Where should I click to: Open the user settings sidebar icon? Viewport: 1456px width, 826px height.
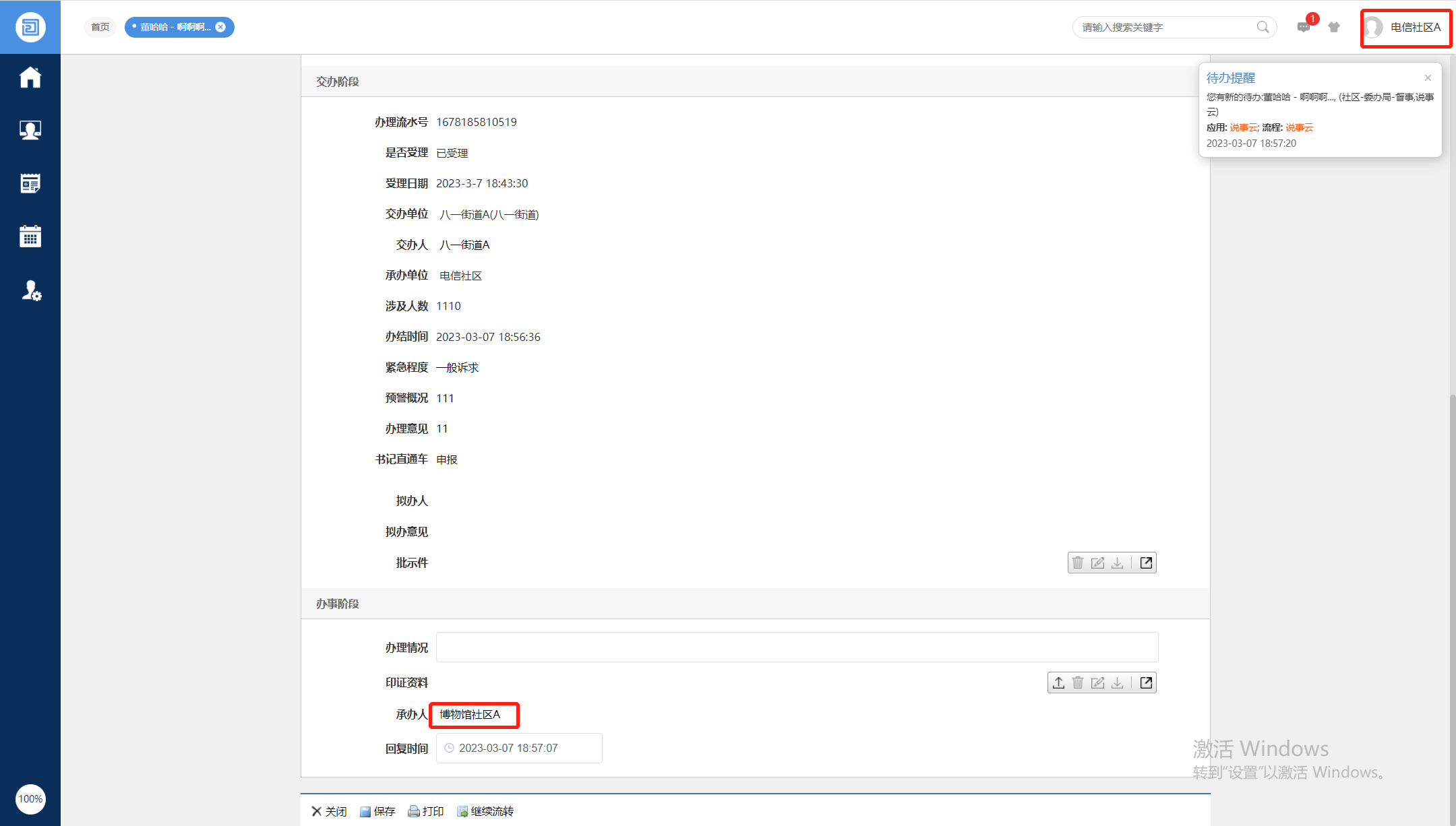pos(31,290)
